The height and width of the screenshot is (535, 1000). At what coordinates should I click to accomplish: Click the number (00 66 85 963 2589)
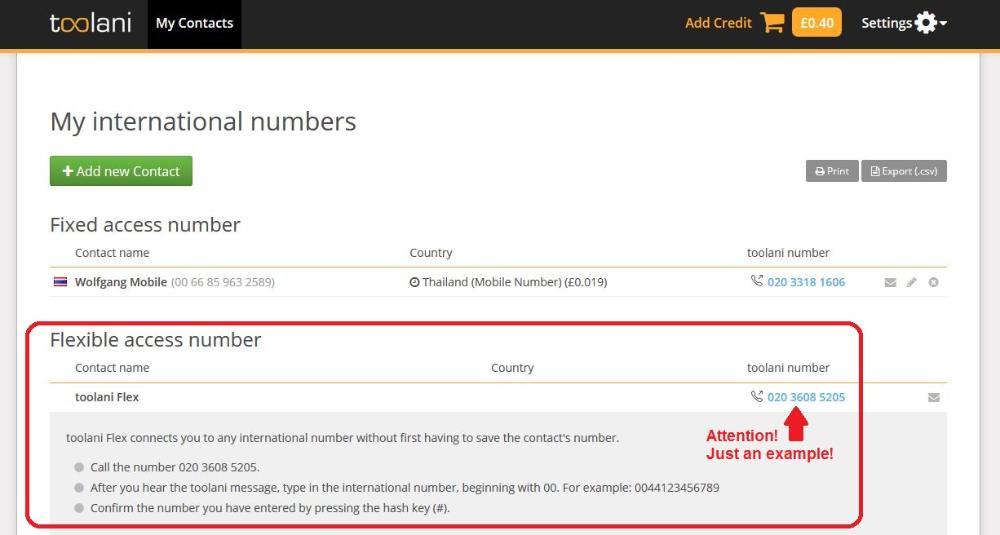[223, 282]
